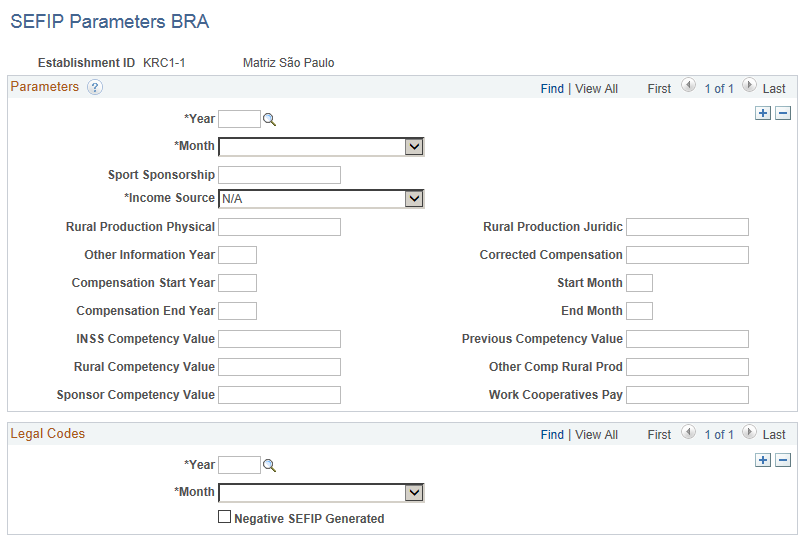Viewport: 810px width, 538px height.
Task: Focus the Rural Production Physical field
Action: 279,227
